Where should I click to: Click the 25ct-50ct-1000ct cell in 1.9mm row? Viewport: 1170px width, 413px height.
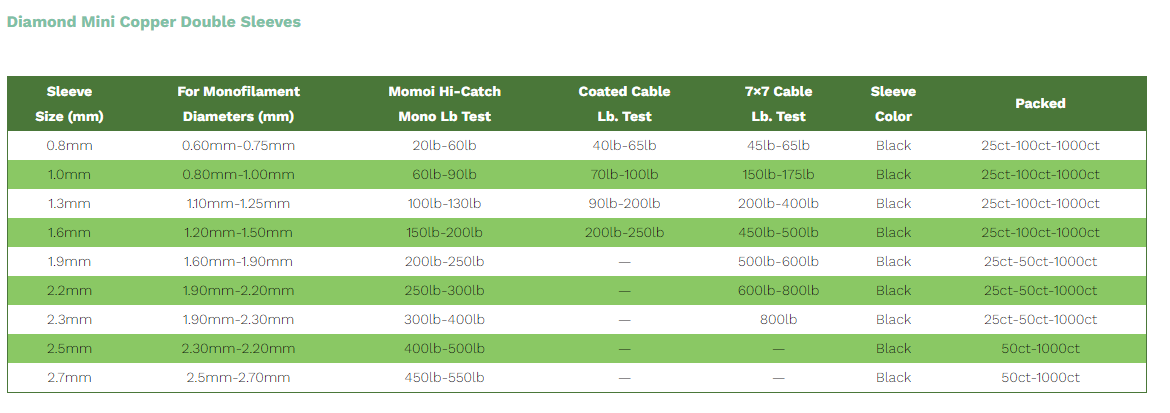1040,262
